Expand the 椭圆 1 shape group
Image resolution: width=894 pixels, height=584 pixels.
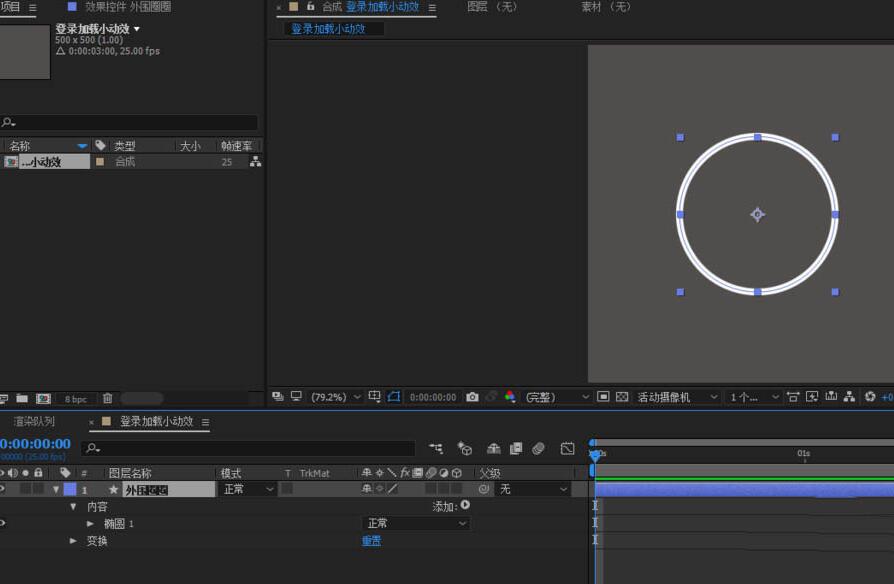pos(90,523)
